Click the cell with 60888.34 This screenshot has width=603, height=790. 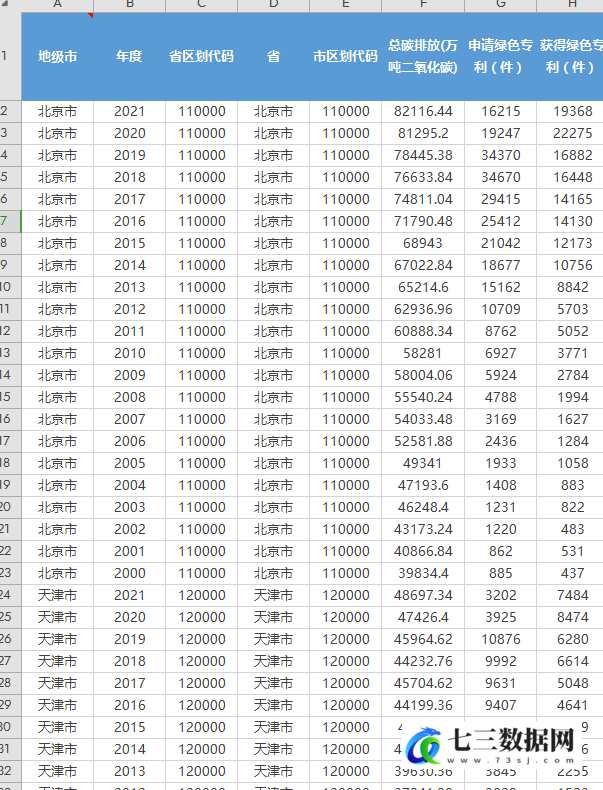[423, 332]
